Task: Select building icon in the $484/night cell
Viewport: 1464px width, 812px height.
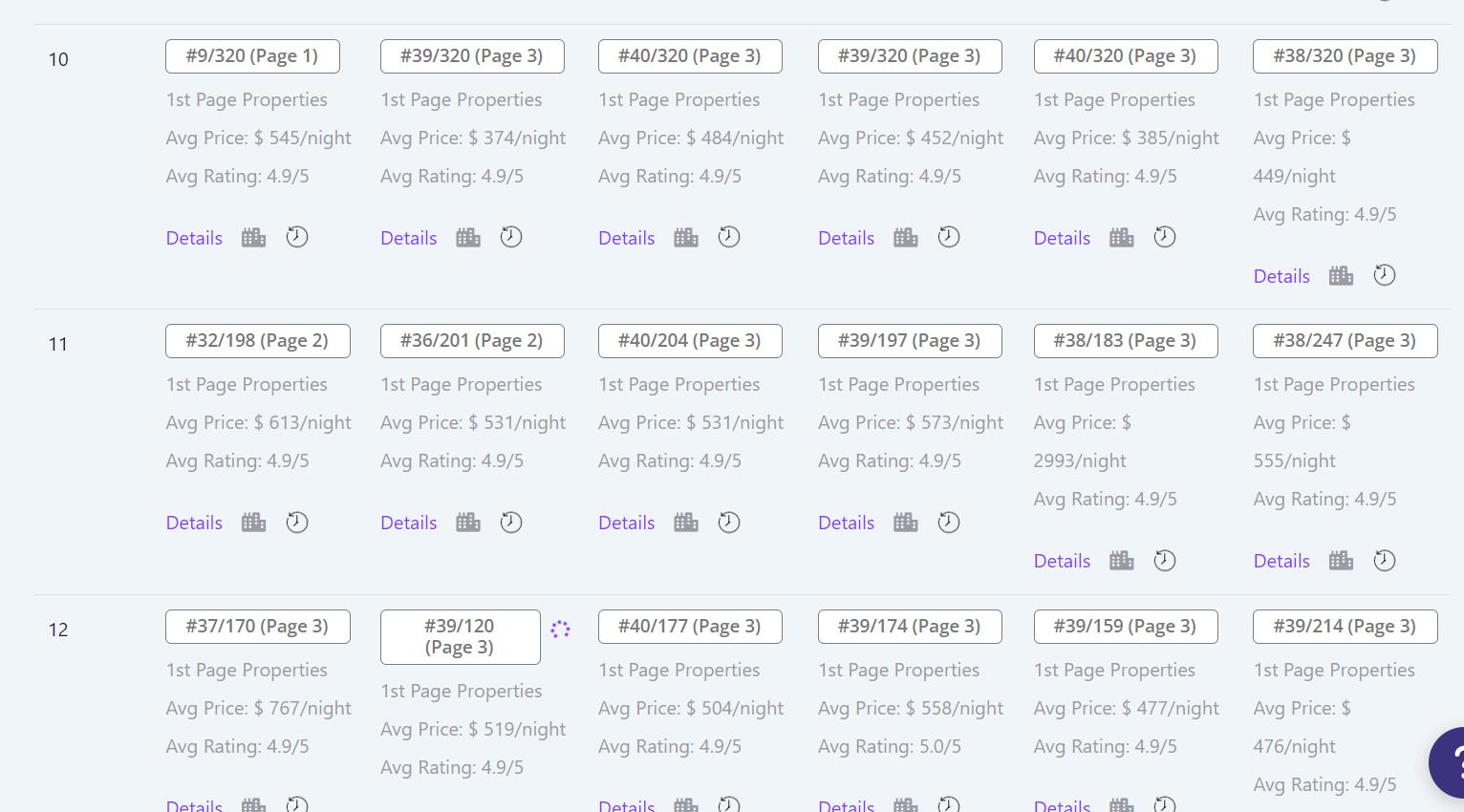Action: click(x=686, y=237)
